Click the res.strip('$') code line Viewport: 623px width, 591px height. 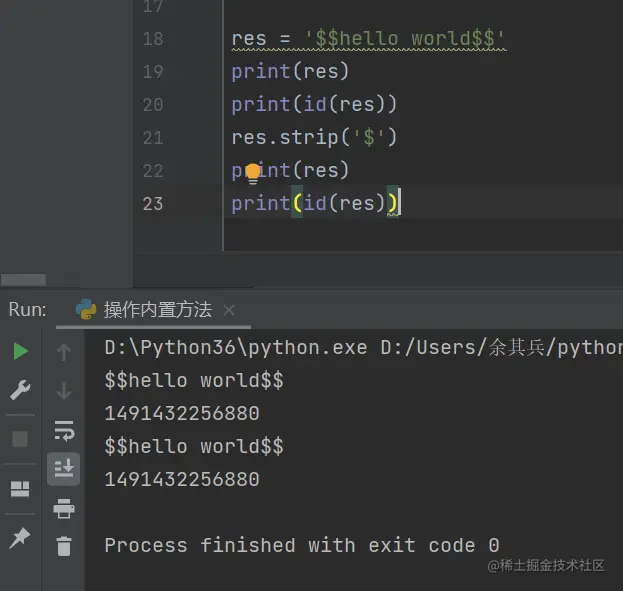(314, 137)
